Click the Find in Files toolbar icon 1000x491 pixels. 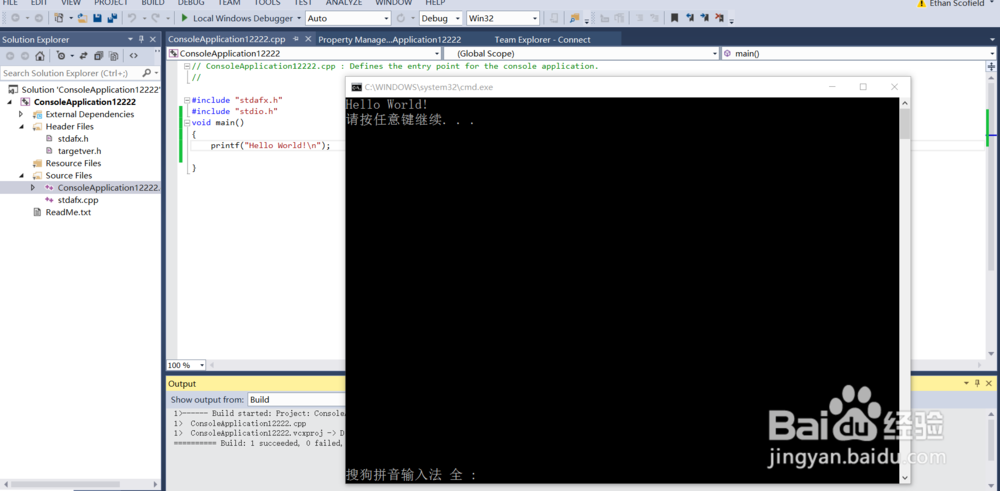tap(575, 18)
